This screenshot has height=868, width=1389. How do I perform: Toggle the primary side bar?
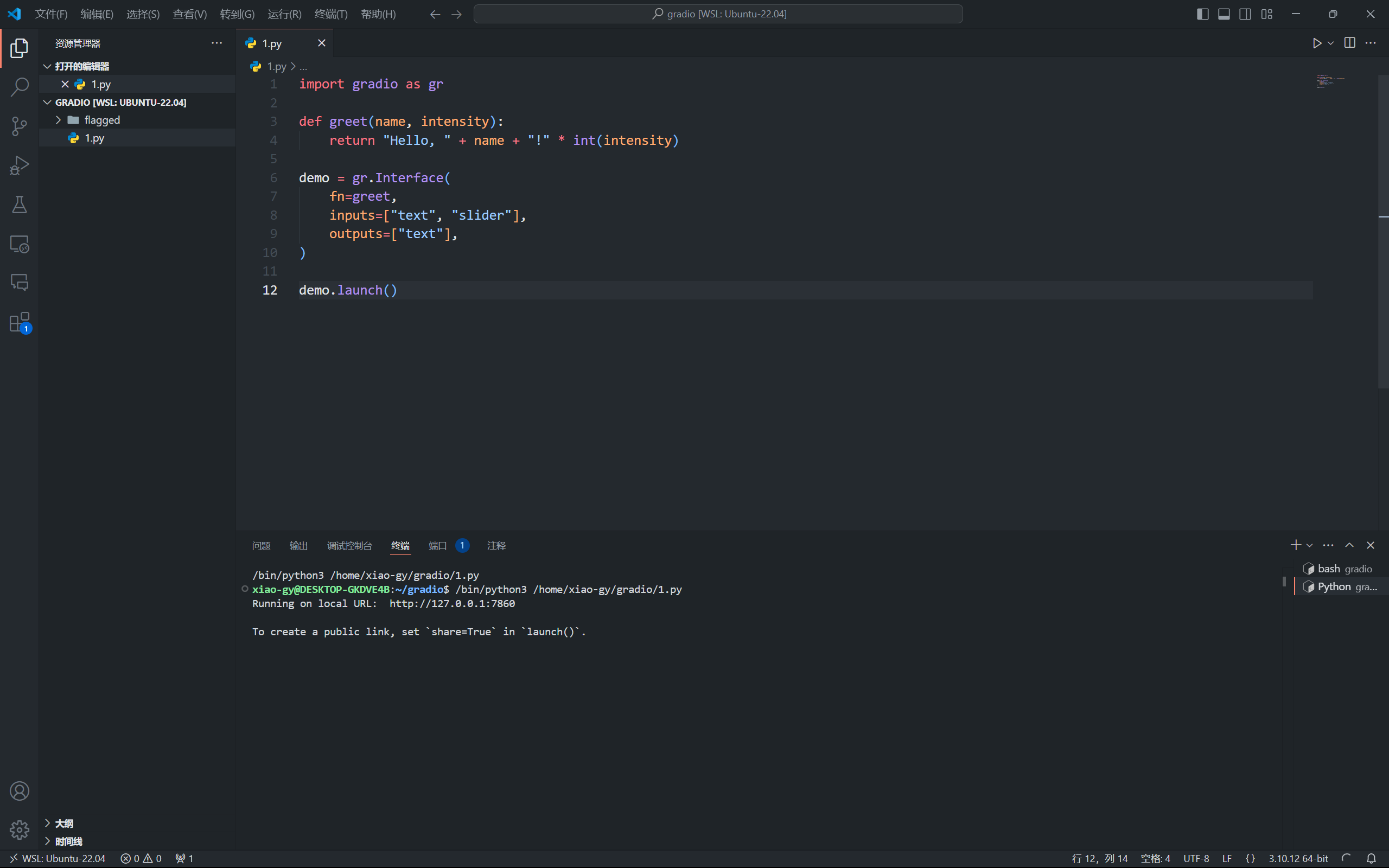click(x=1202, y=14)
